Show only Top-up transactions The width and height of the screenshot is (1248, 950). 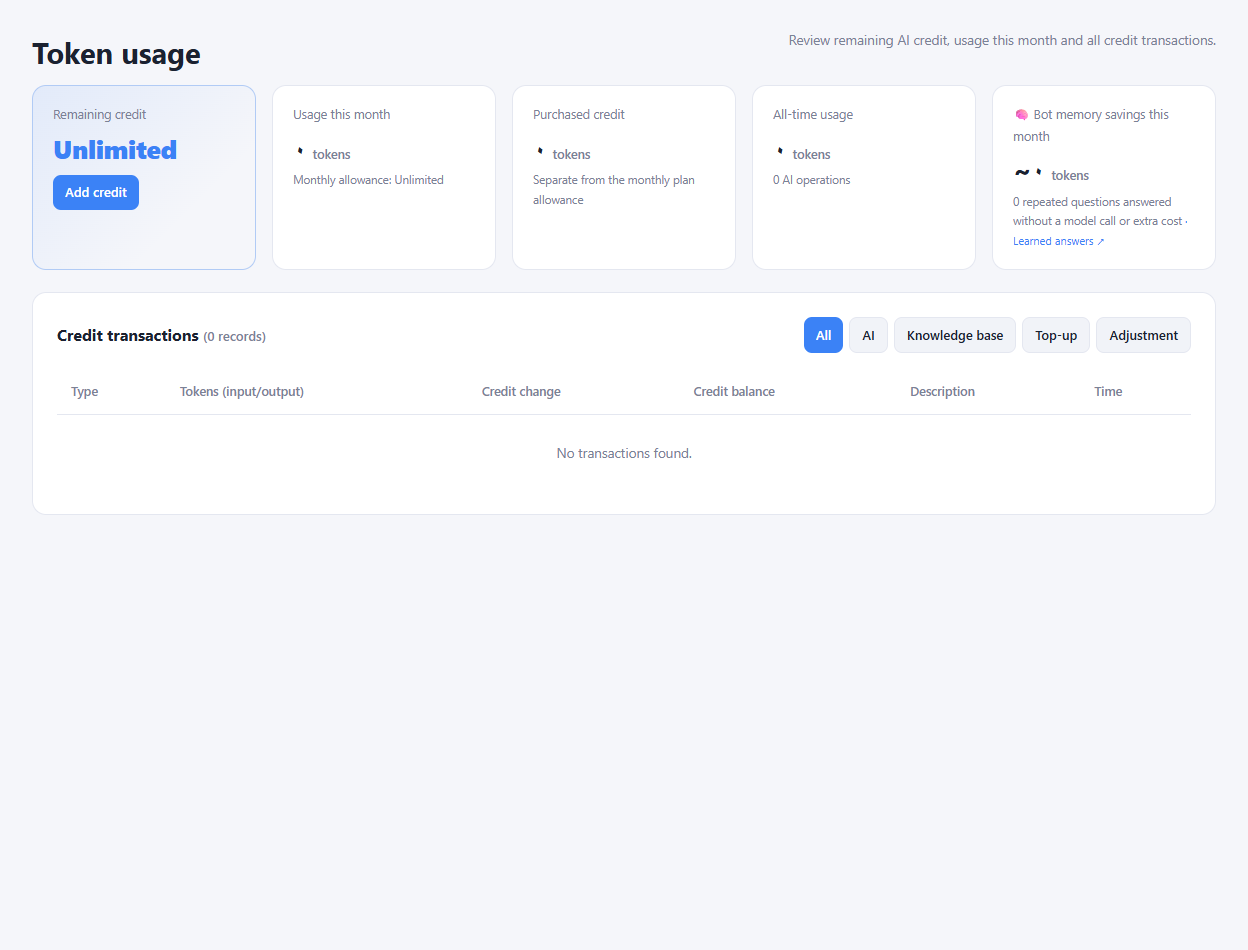1056,335
